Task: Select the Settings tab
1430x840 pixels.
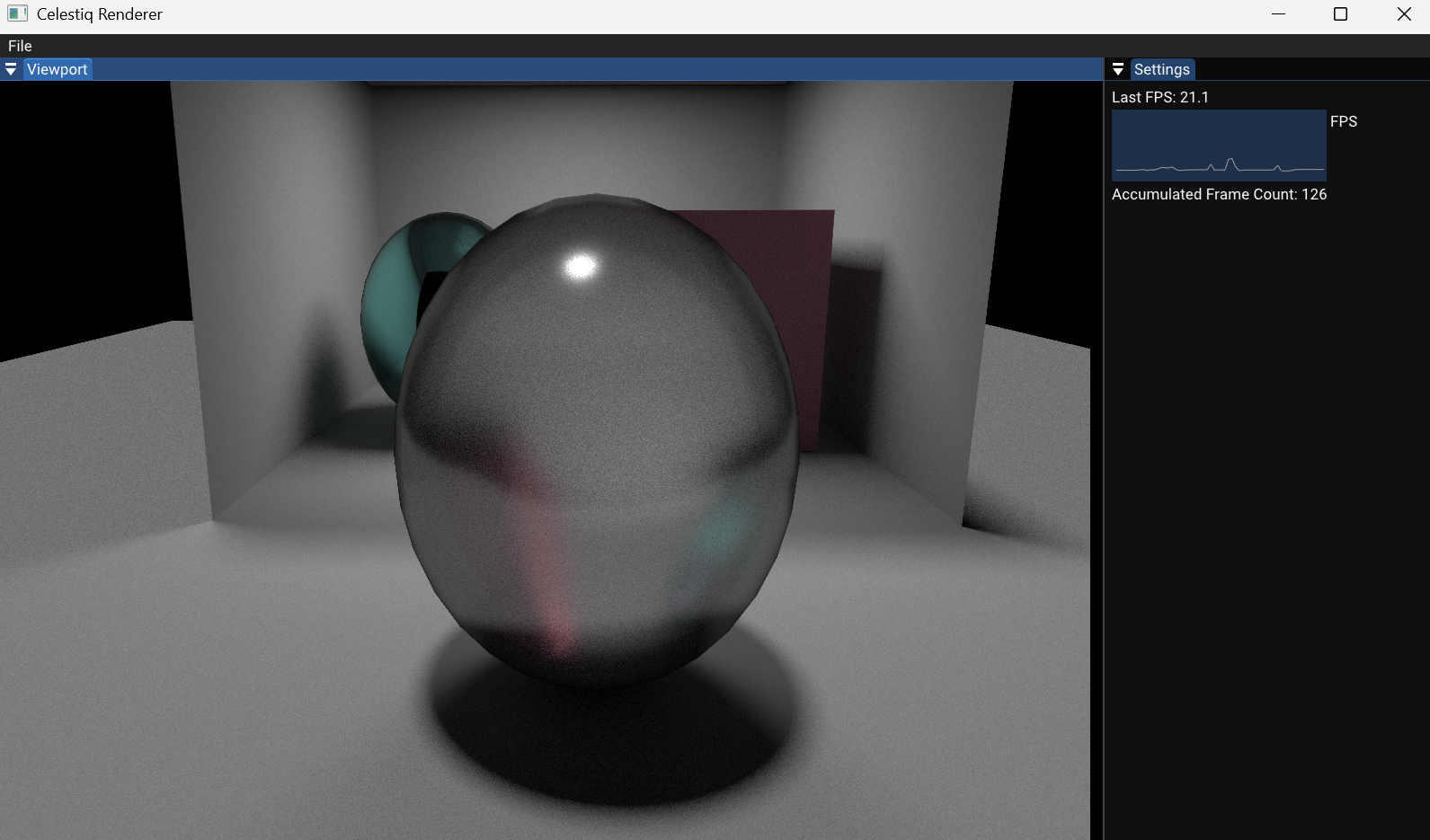Action: tap(1161, 69)
